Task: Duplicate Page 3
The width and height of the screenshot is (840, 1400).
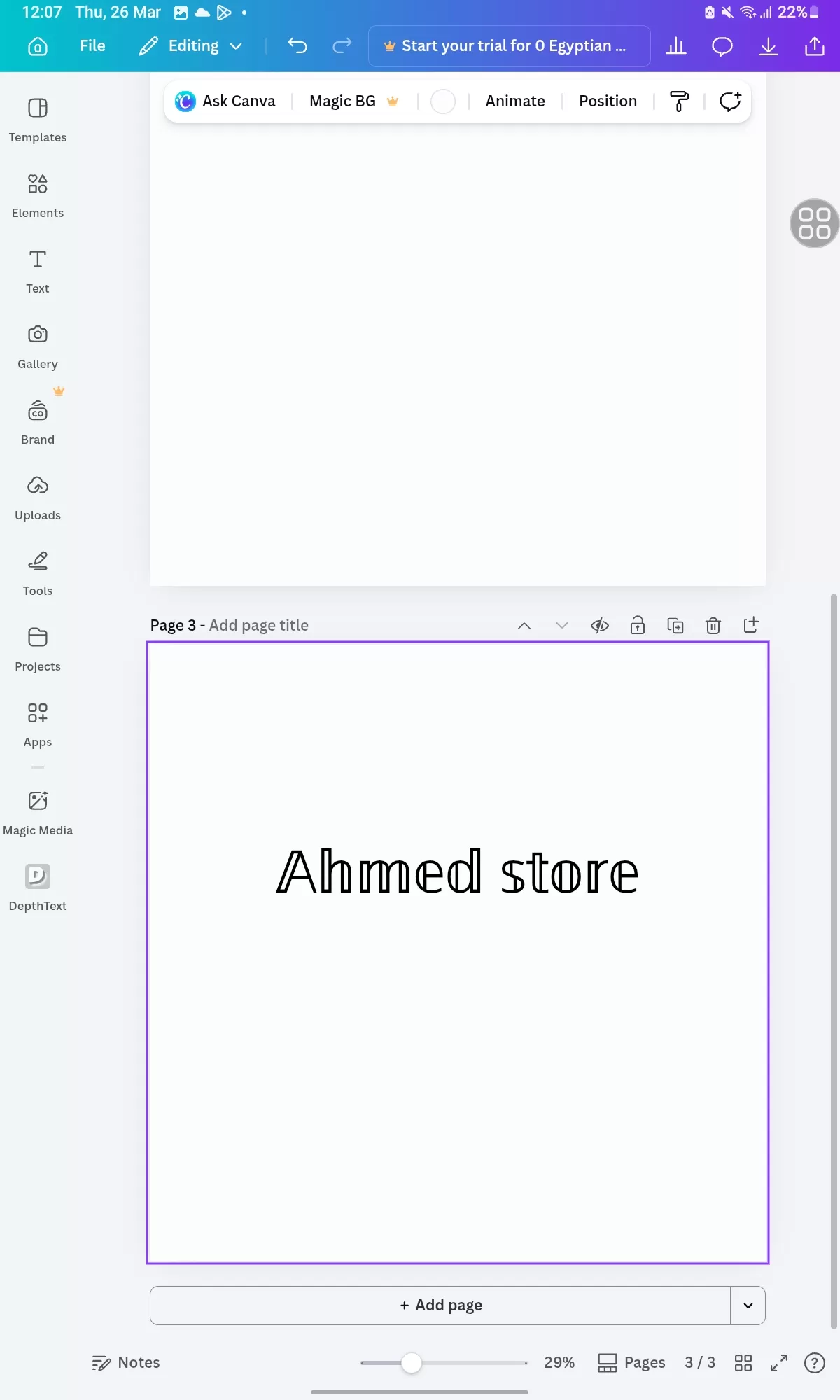Action: [675, 625]
